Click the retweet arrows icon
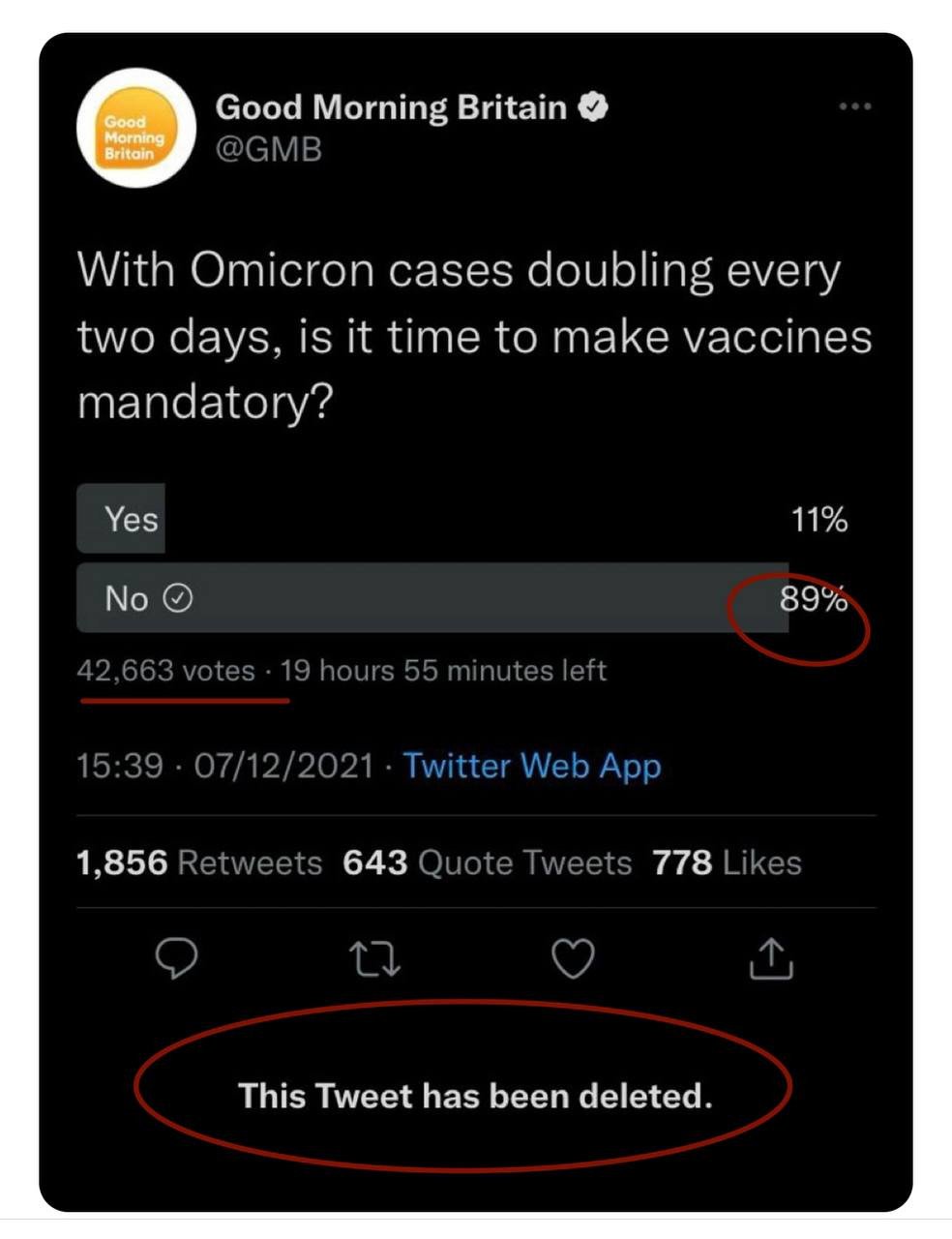952x1239 pixels. coord(374,959)
